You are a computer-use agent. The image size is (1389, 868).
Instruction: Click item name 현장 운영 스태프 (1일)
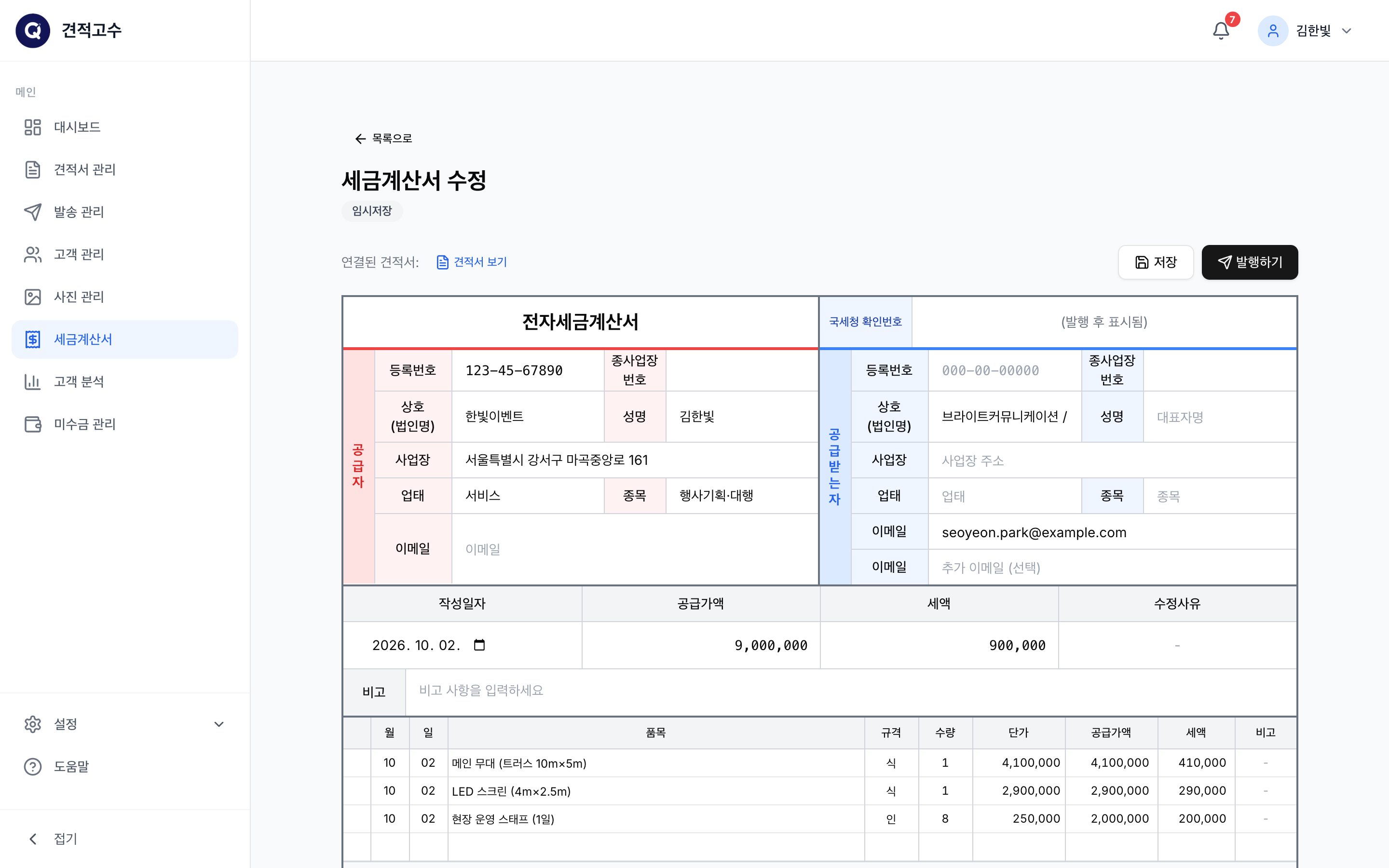[x=503, y=819]
